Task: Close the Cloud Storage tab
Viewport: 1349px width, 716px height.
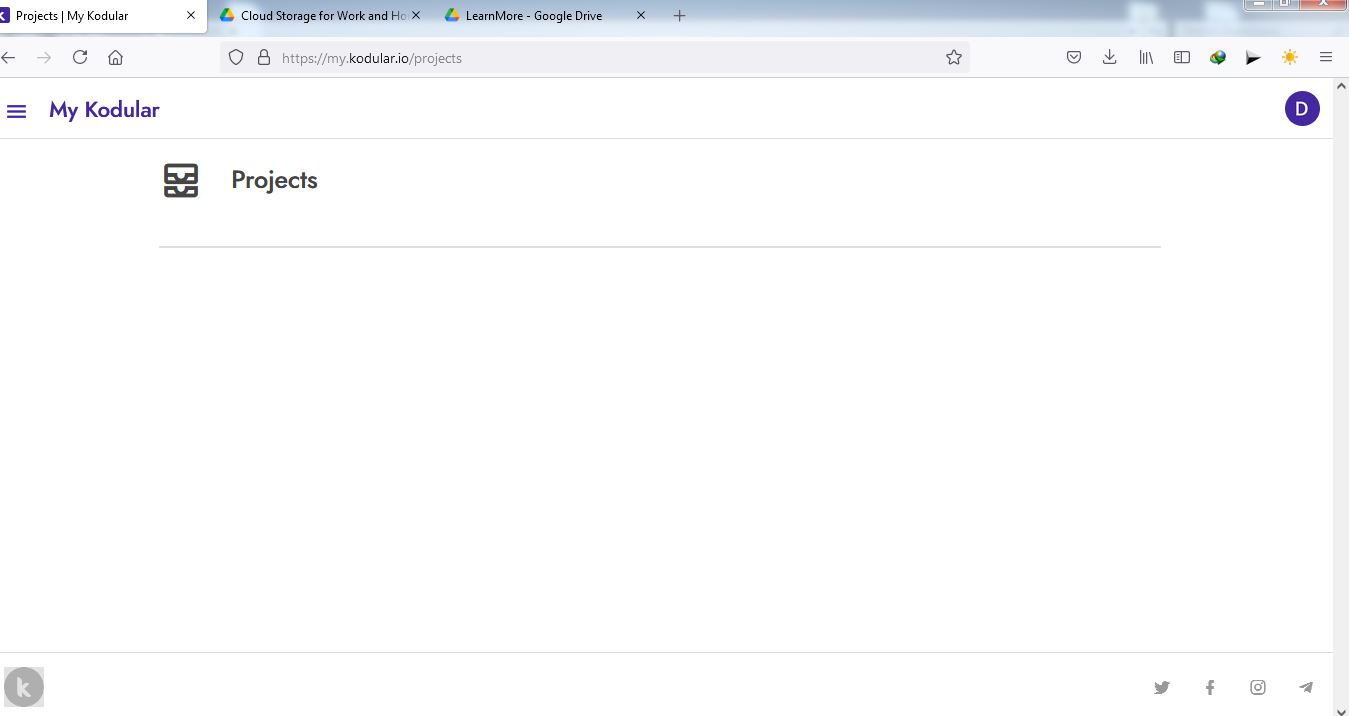Action: 416,16
